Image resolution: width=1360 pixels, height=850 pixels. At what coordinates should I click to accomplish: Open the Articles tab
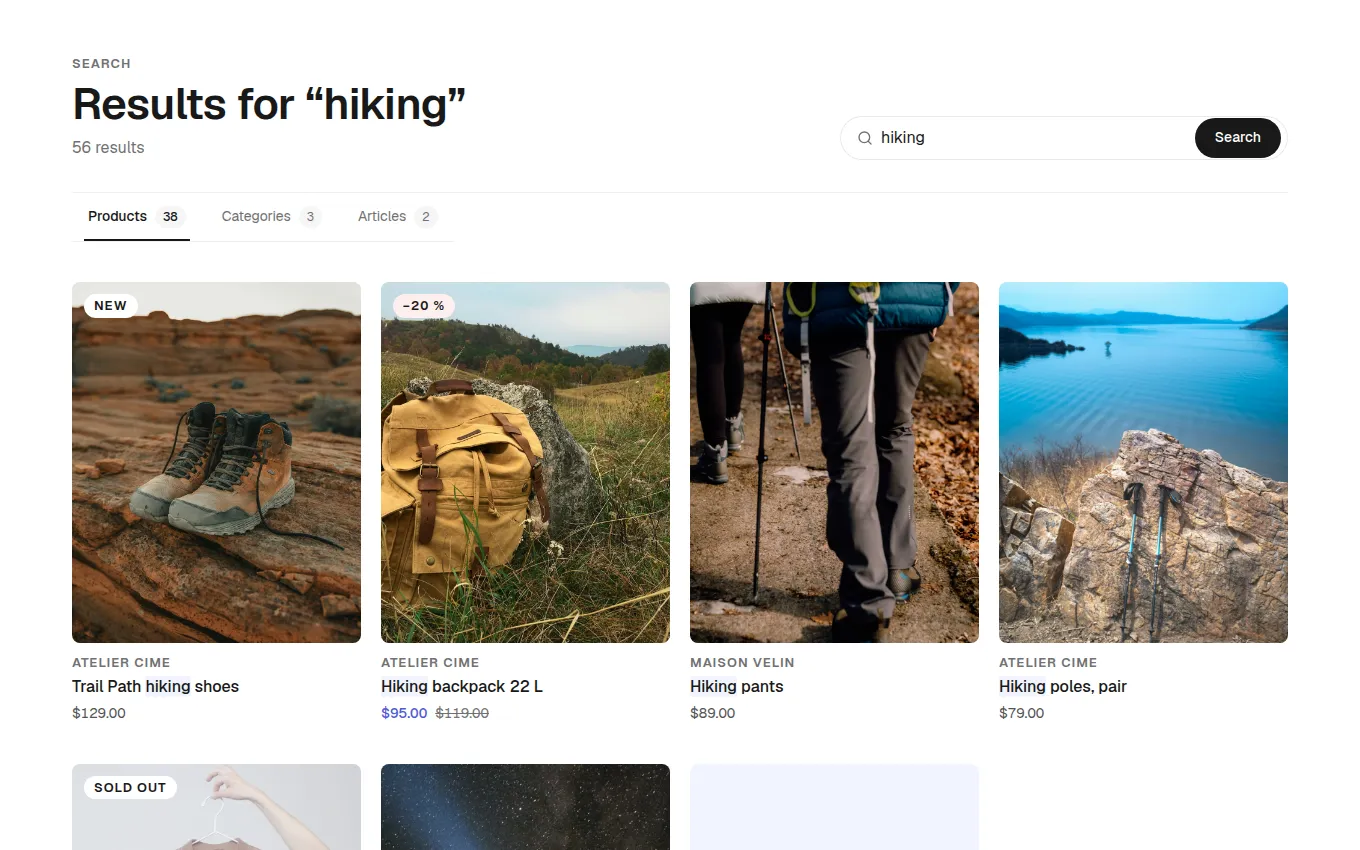coord(397,217)
